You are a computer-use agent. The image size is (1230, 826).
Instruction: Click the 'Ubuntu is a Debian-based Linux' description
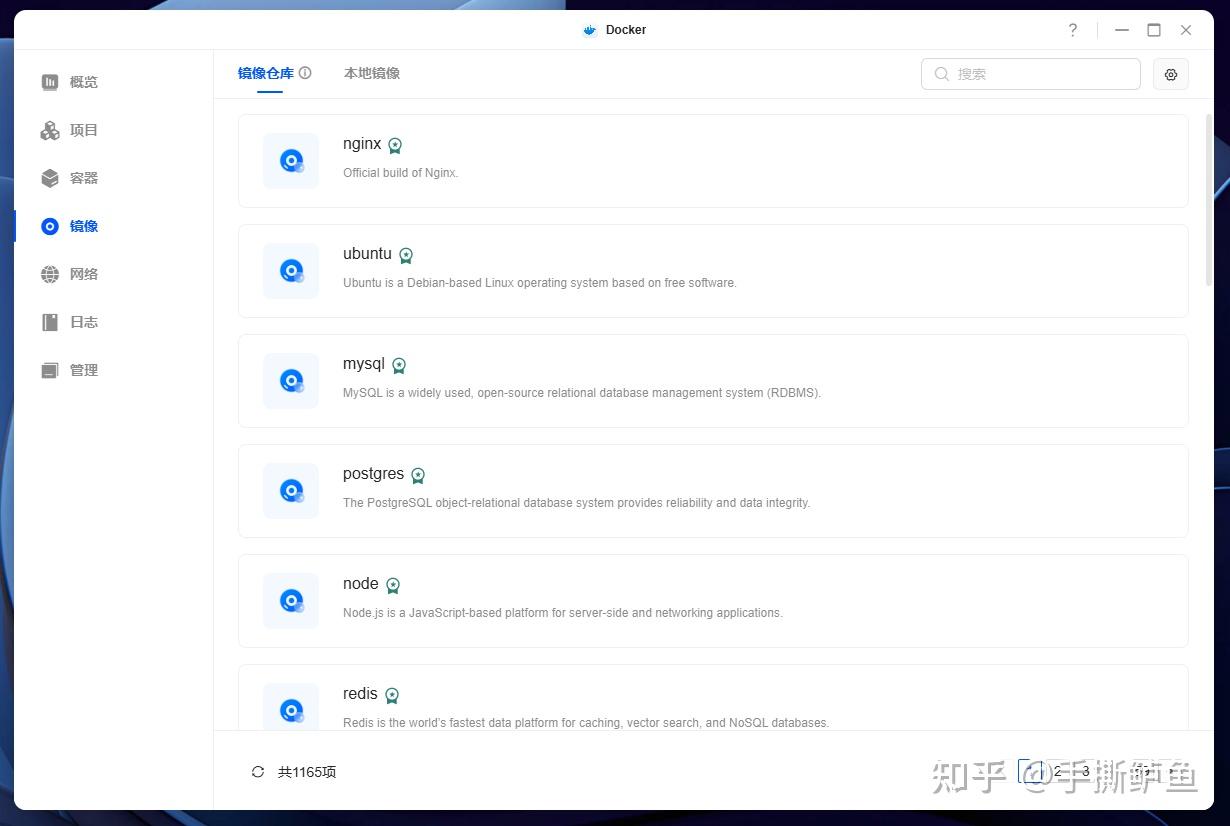(x=540, y=283)
